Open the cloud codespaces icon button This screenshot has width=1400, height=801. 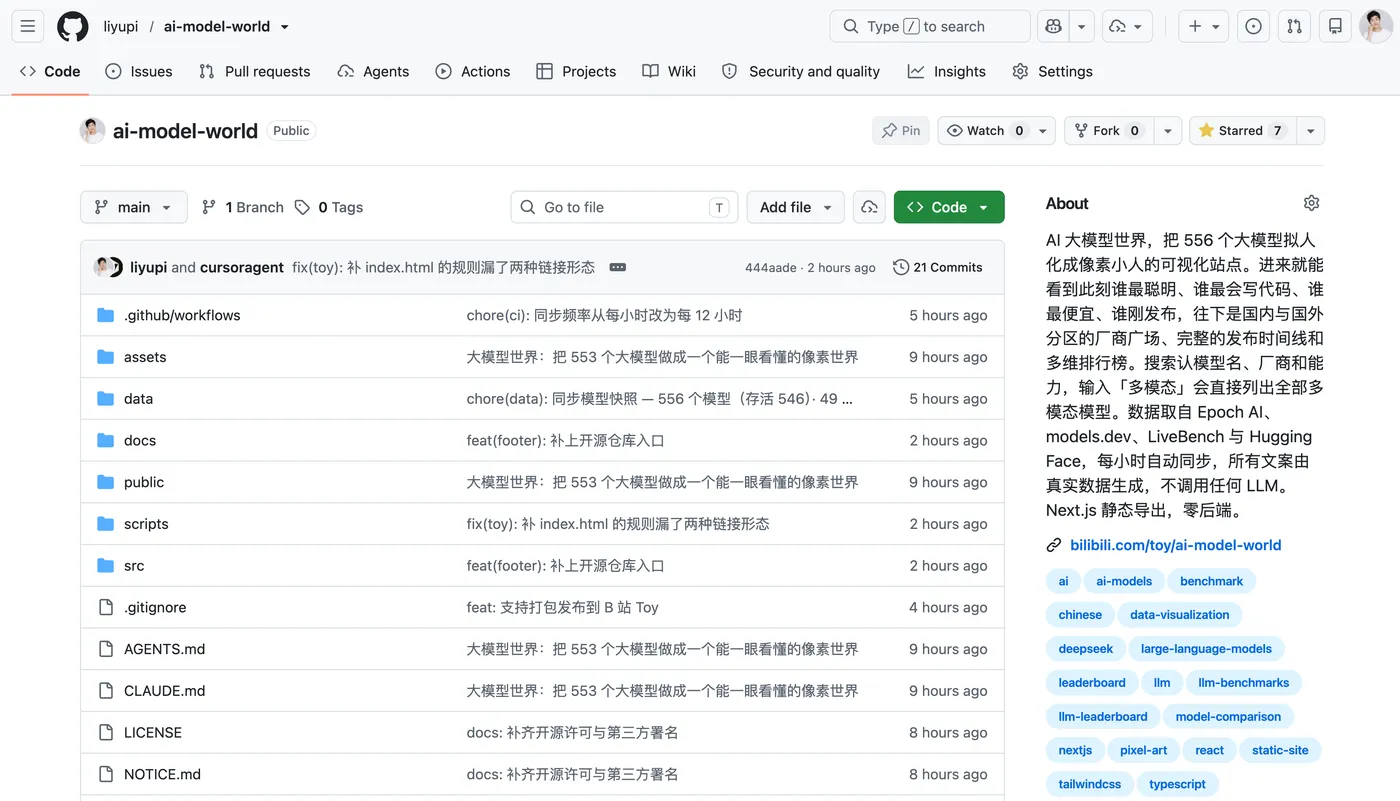(x=869, y=207)
